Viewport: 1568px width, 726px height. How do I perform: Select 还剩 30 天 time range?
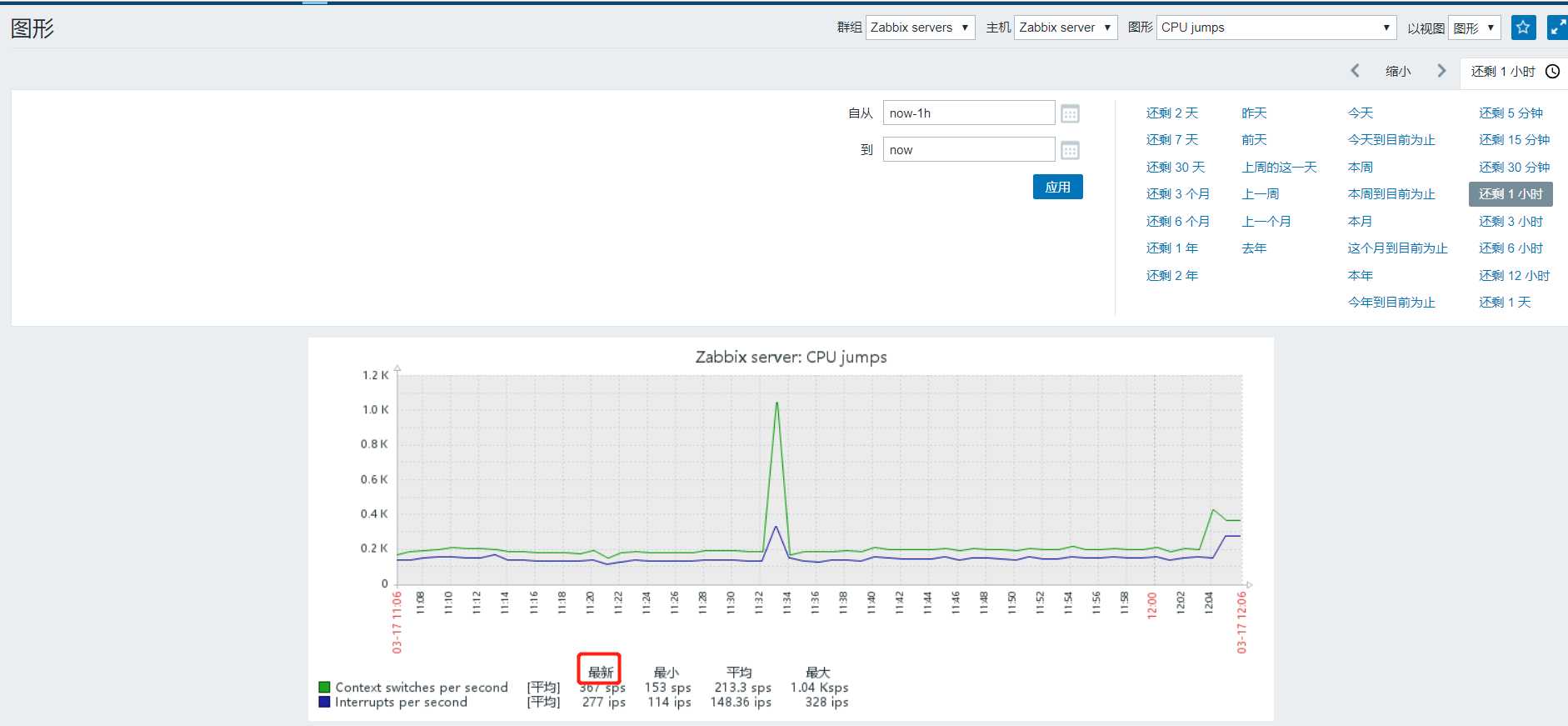(1176, 168)
